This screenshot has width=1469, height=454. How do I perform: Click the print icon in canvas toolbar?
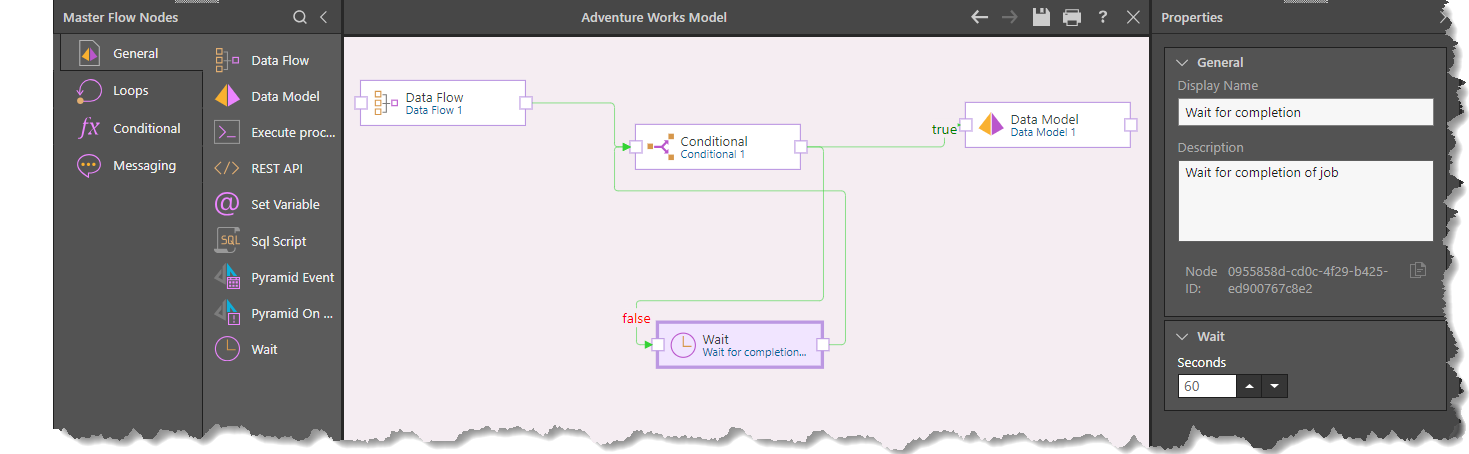1072,17
